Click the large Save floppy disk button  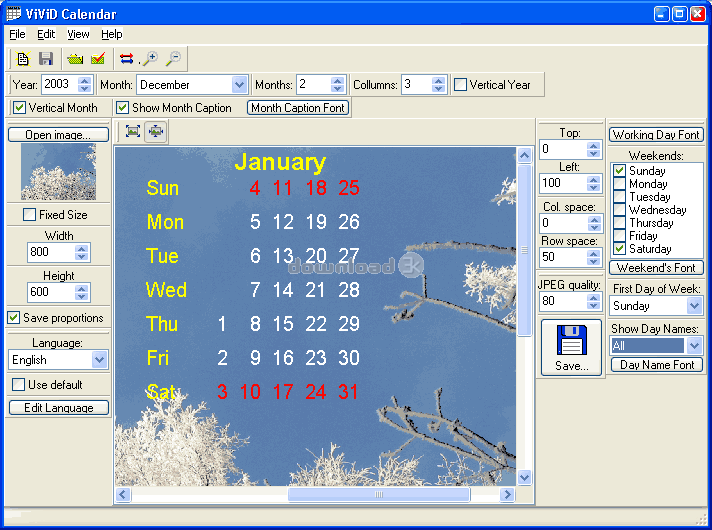[572, 348]
